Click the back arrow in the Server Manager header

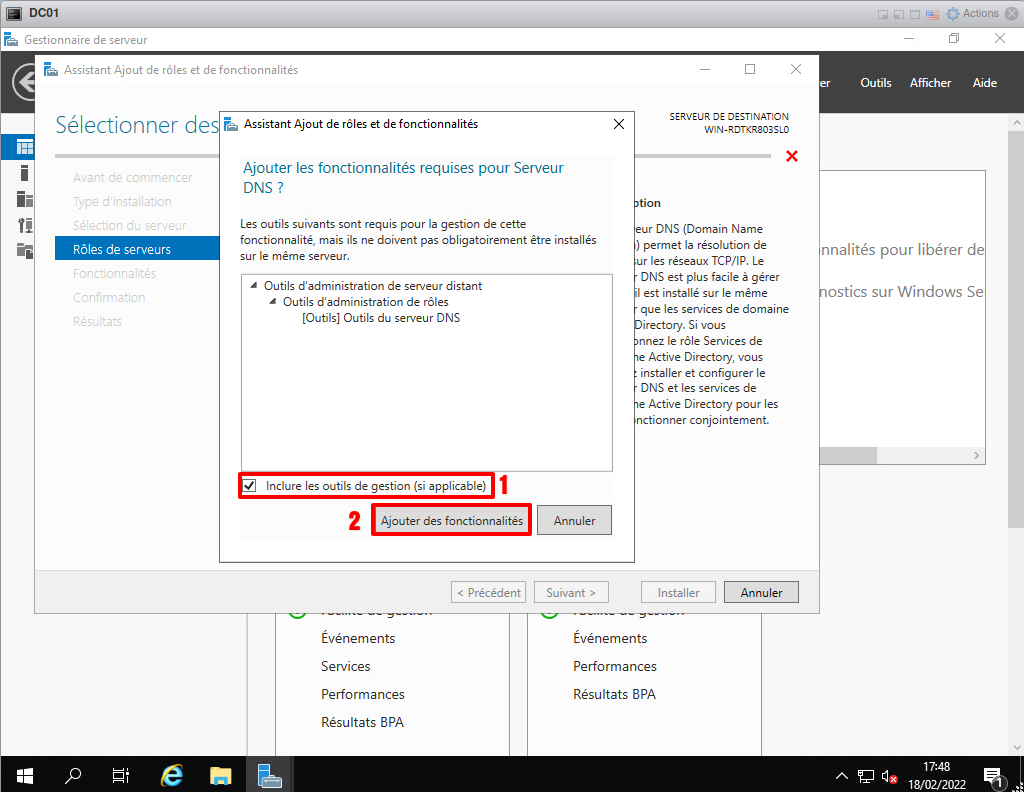click(x=24, y=83)
